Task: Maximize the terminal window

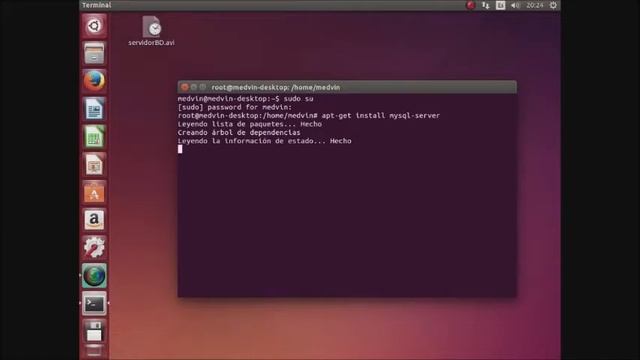Action: [x=203, y=87]
